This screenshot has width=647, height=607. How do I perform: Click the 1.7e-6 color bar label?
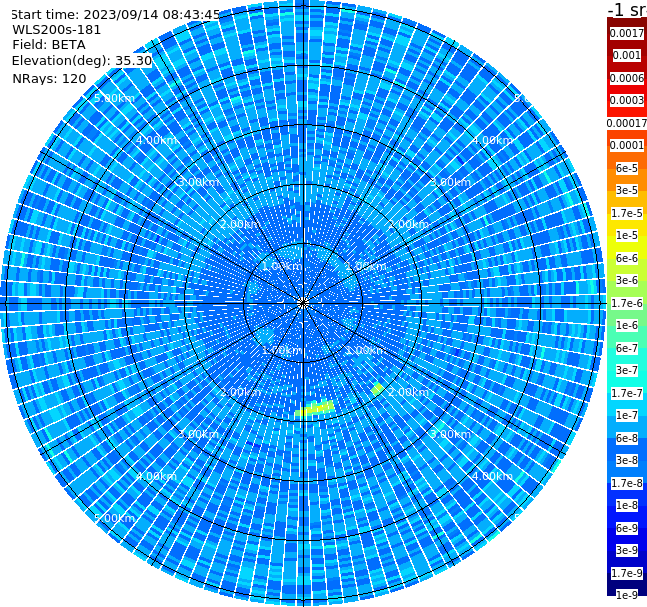[x=627, y=303]
